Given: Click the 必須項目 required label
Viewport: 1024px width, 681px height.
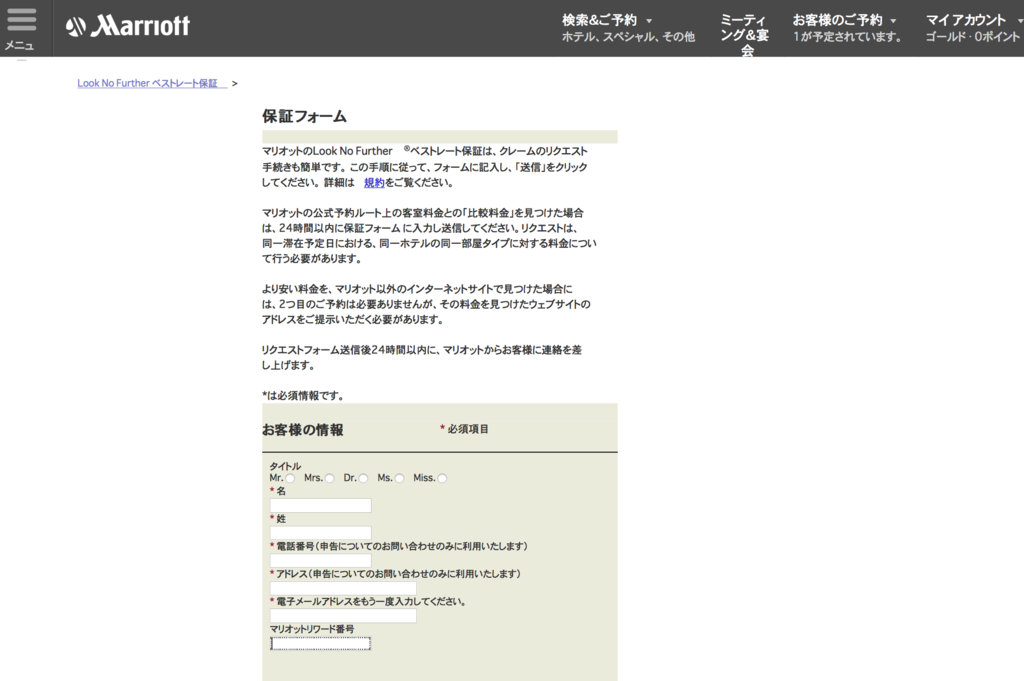Looking at the screenshot, I should [468, 429].
